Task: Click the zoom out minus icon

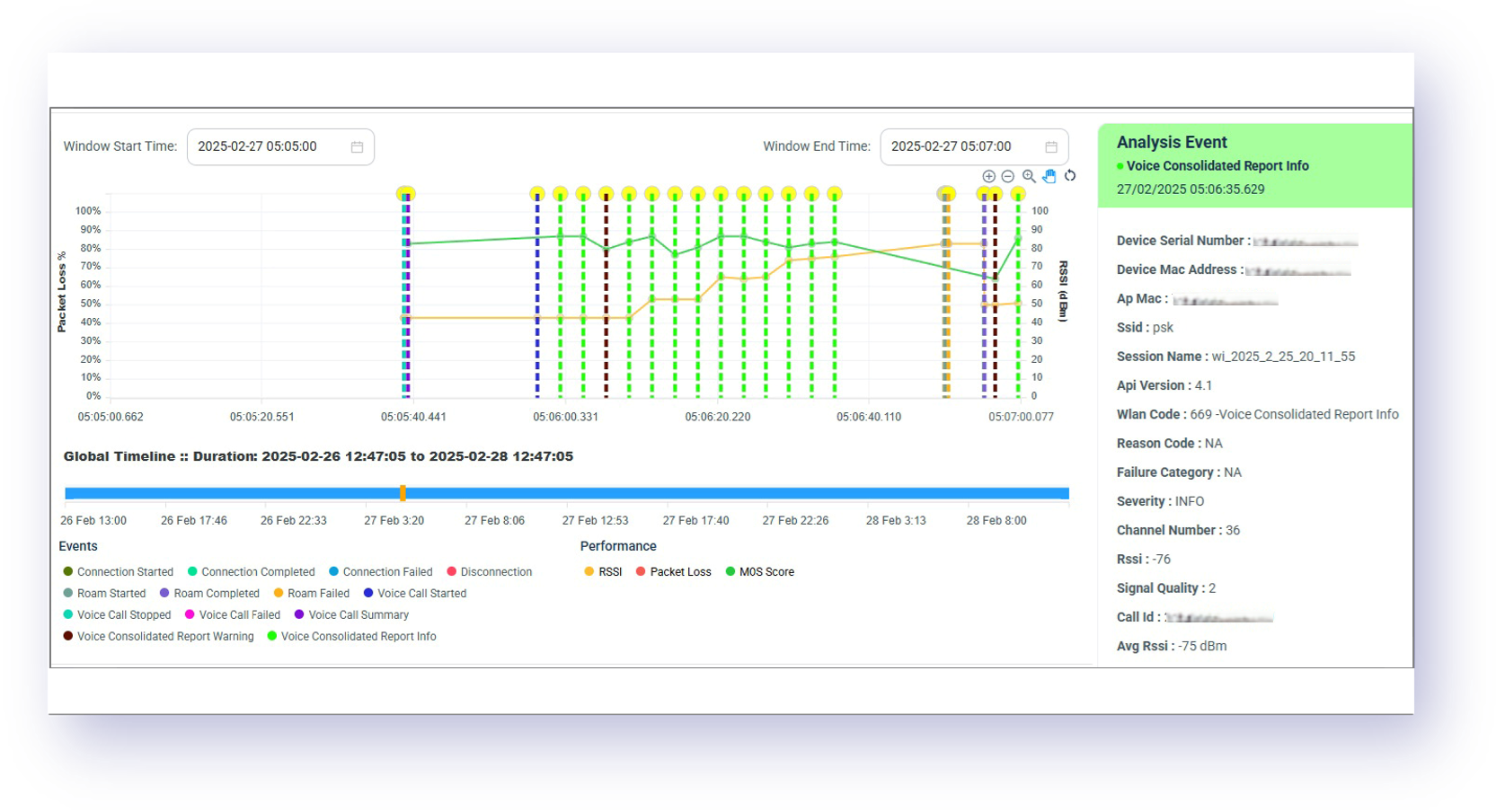Action: tap(1008, 177)
